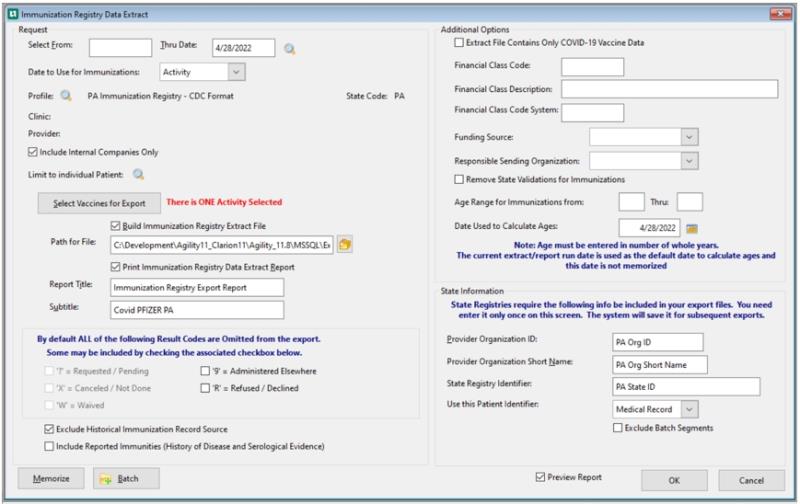Click the Financial Class Description field
Viewport: 800px width, 504px height.
tap(670, 89)
